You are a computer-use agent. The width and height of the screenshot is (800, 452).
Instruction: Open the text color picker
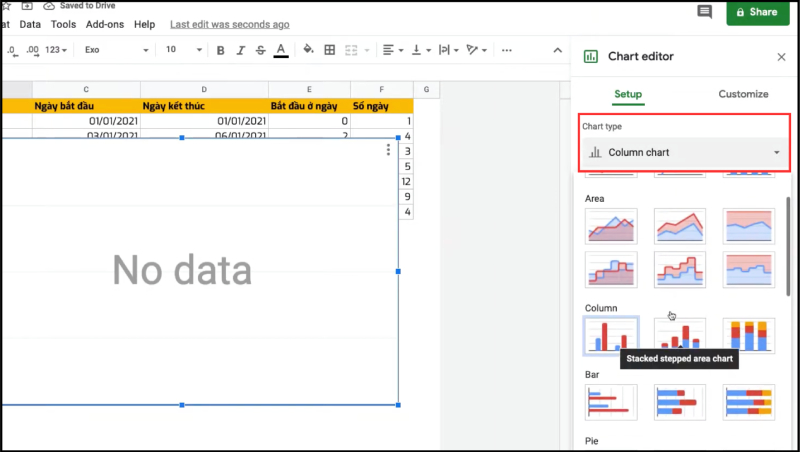[x=281, y=50]
